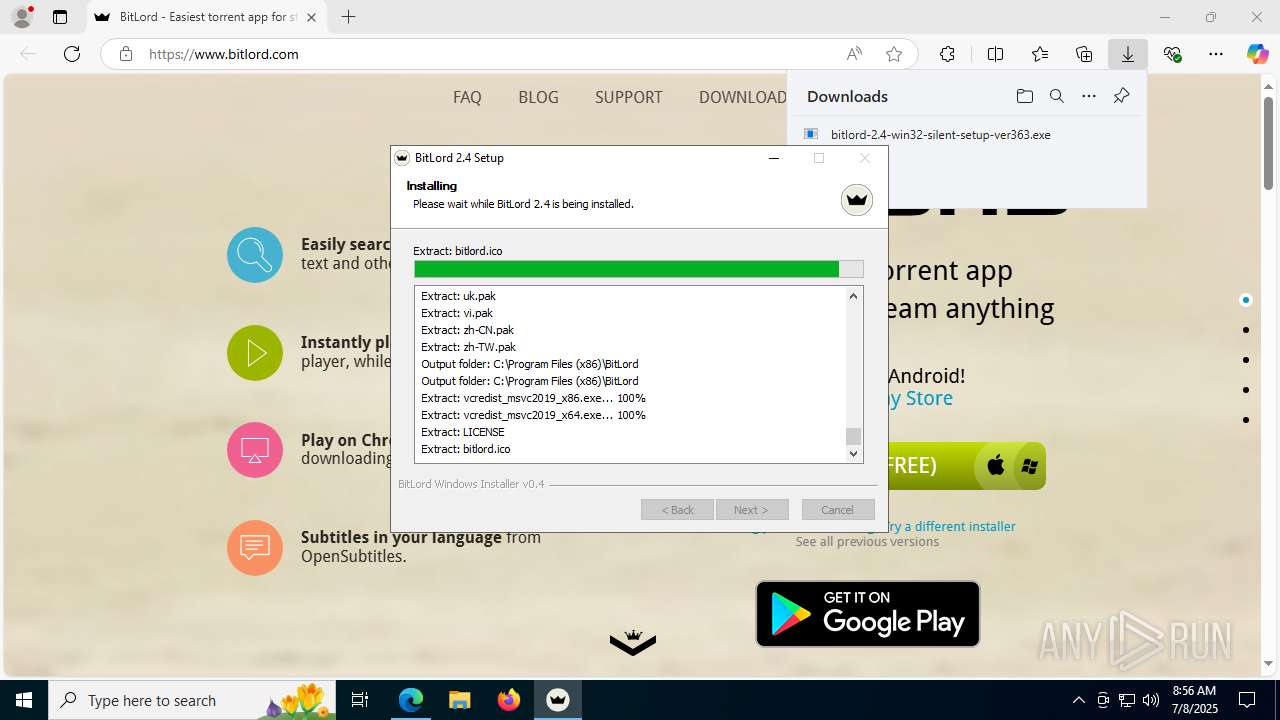The height and width of the screenshot is (720, 1280).
Task: Open FAQ page in site menu
Action: pos(467,97)
